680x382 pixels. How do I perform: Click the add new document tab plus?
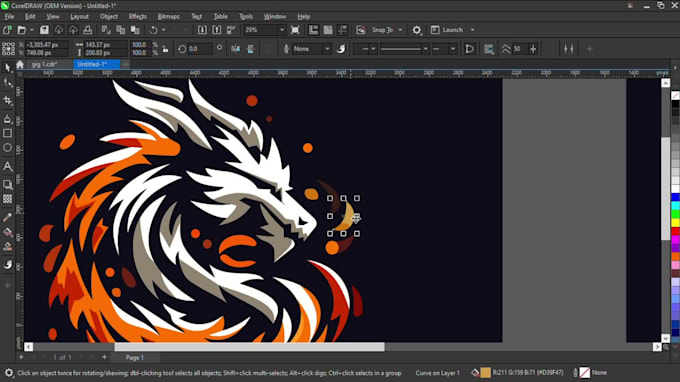125,64
